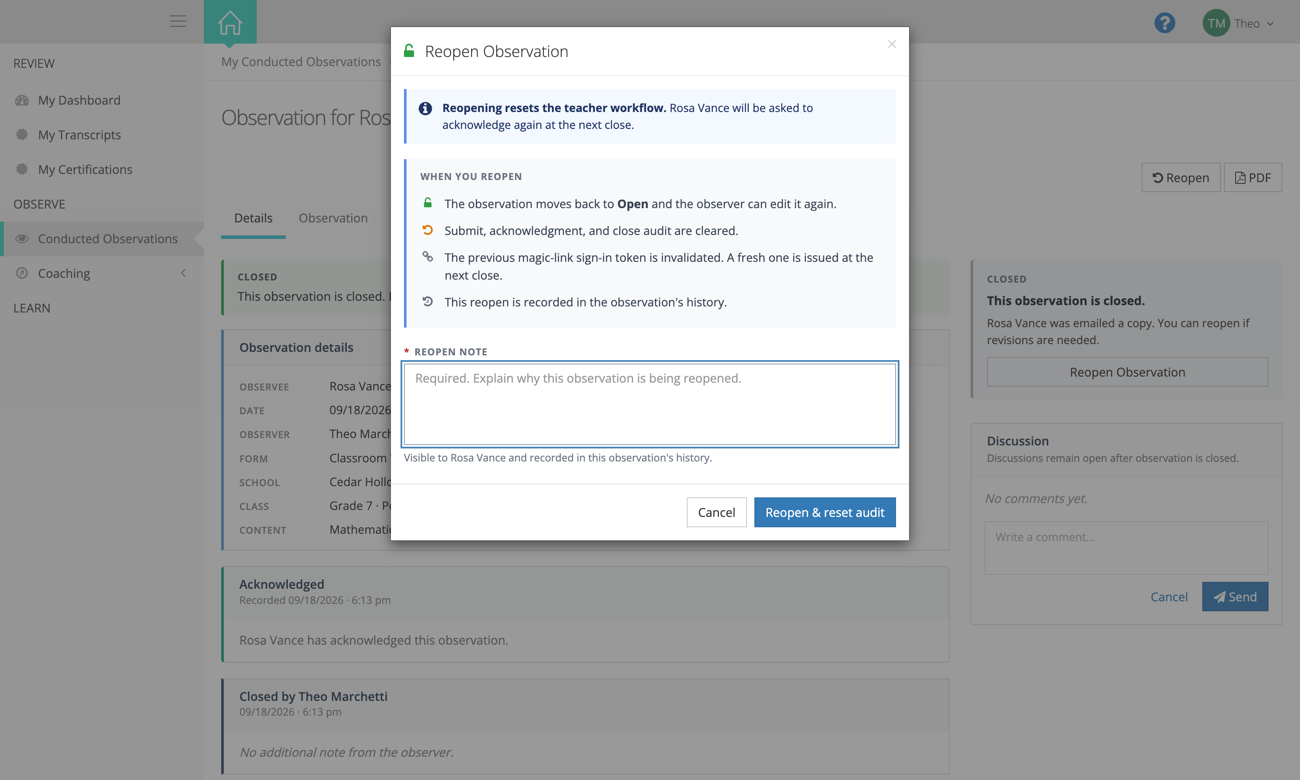This screenshot has height=780, width=1300.
Task: Click the OBSERVE section heading
Action: (39, 204)
